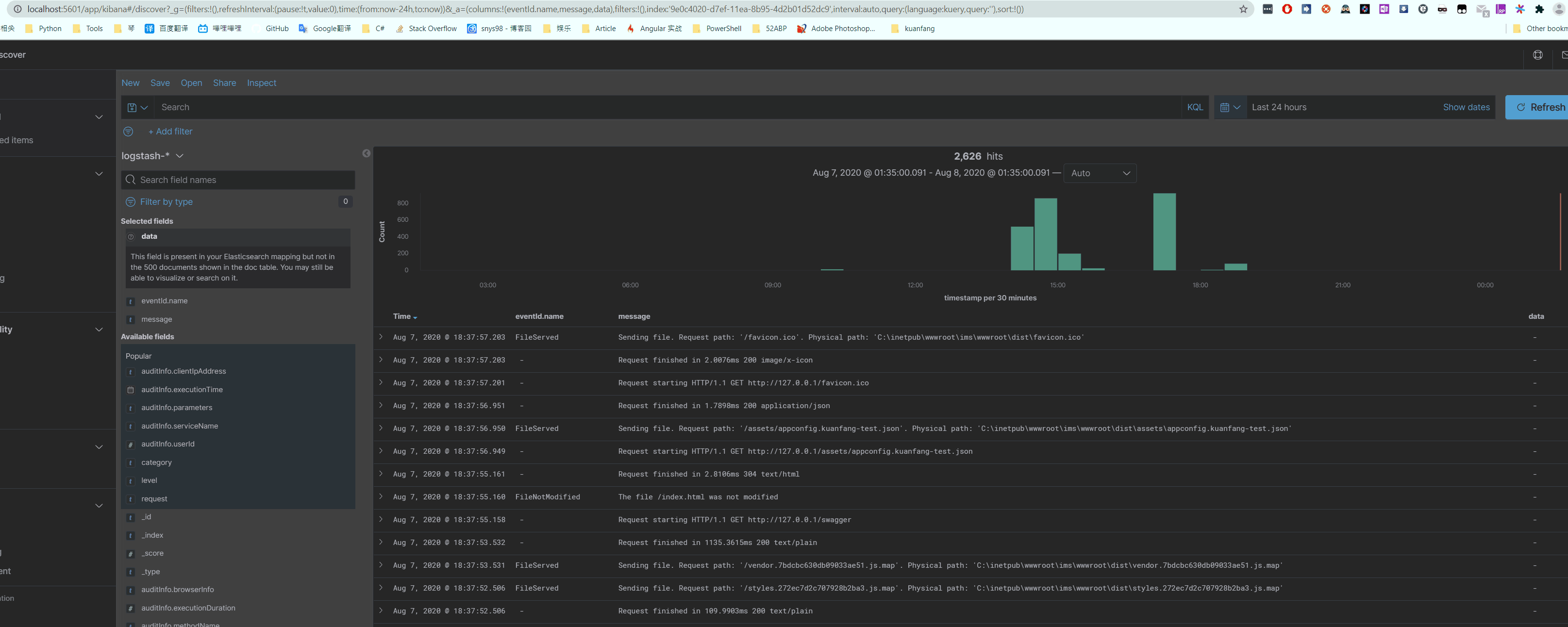The width and height of the screenshot is (1568, 627).
Task: Collapse first left navigation section chevron
Action: [x=99, y=117]
